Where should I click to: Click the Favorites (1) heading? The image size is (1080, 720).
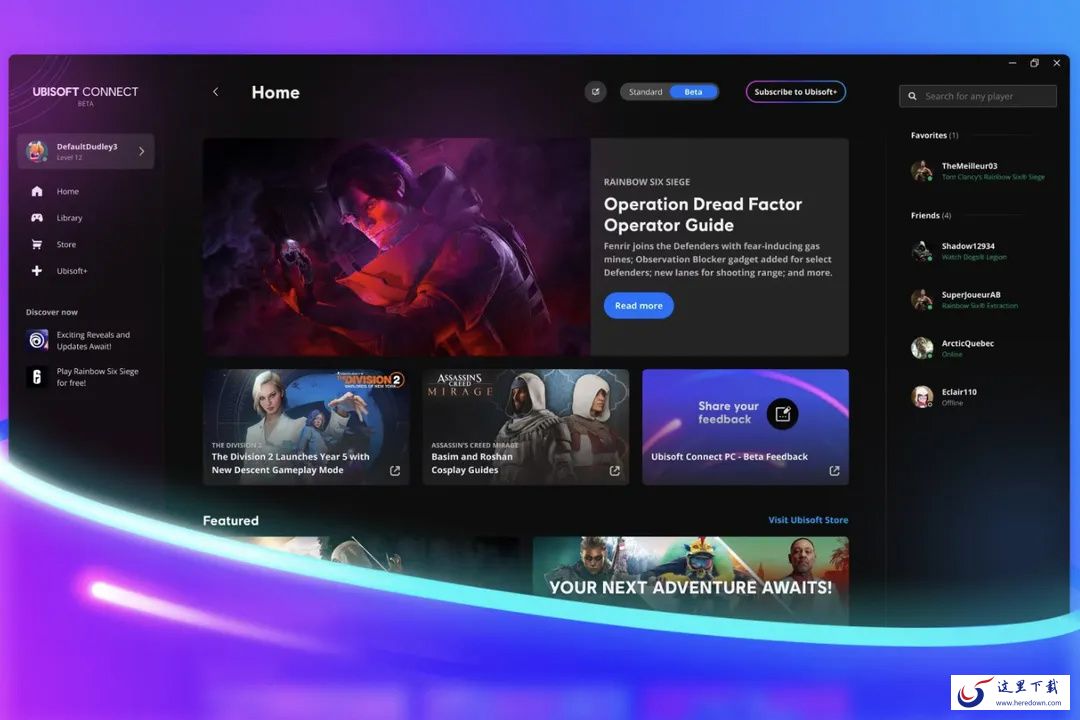[934, 135]
